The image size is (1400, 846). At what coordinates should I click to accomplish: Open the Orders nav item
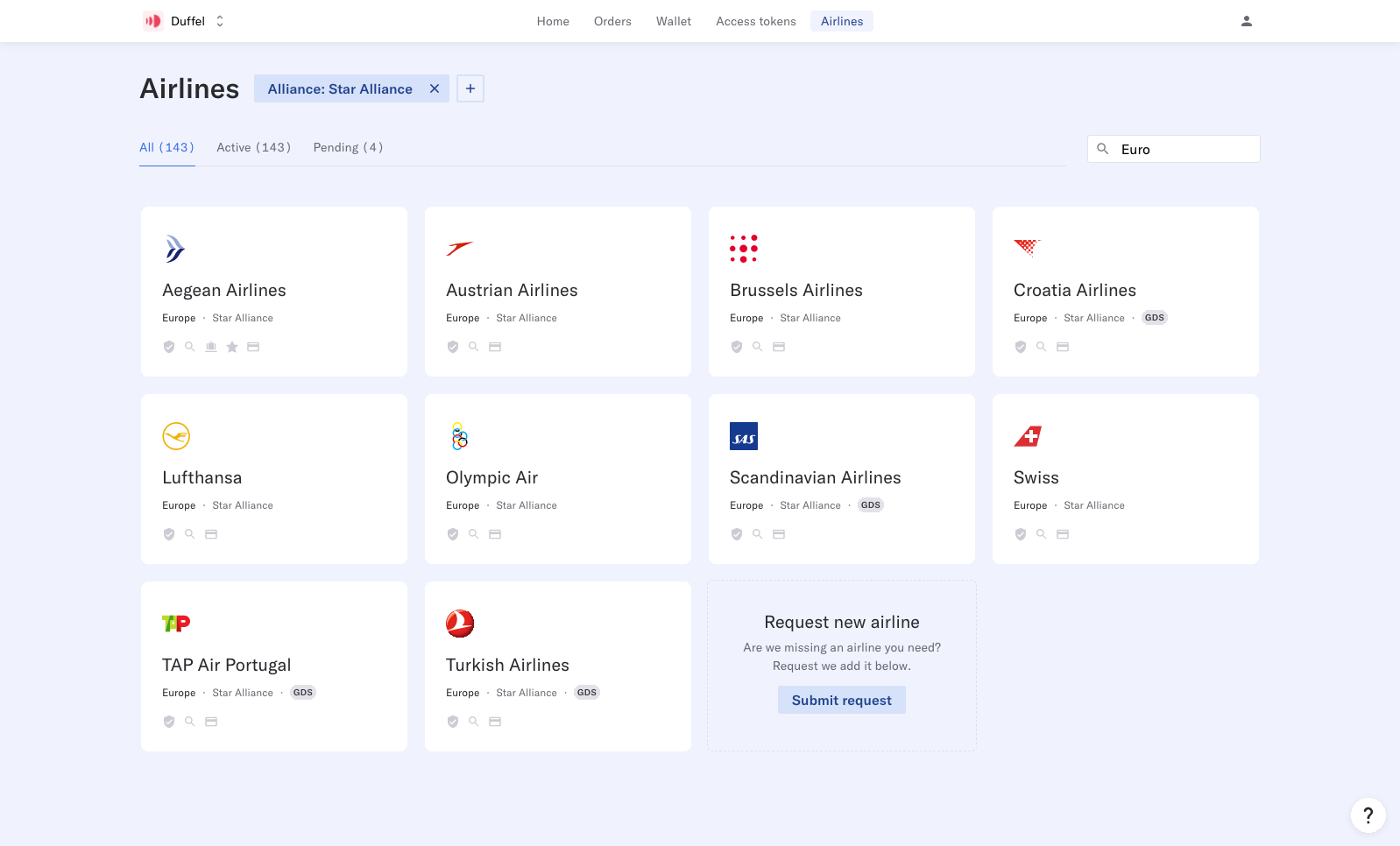(612, 21)
